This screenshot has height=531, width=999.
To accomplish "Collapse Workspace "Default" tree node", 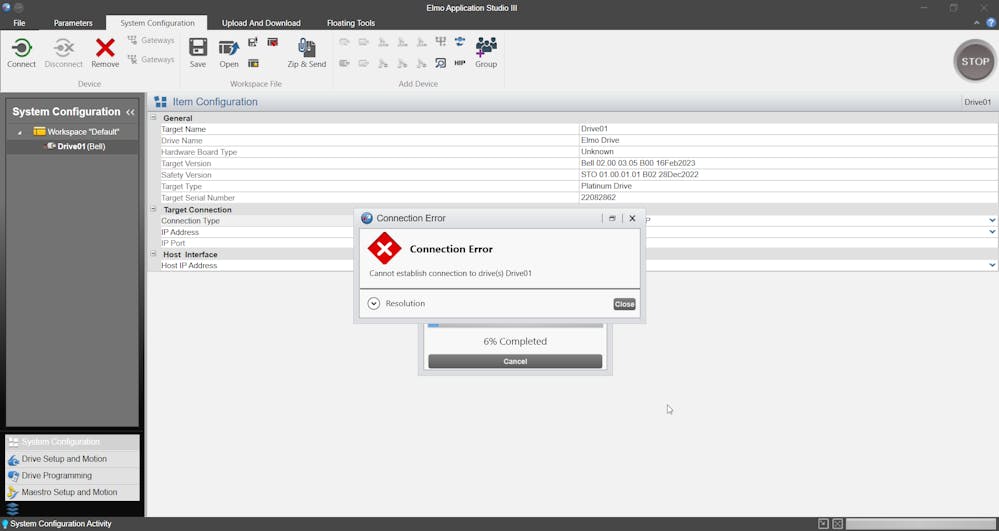I will 19,132.
